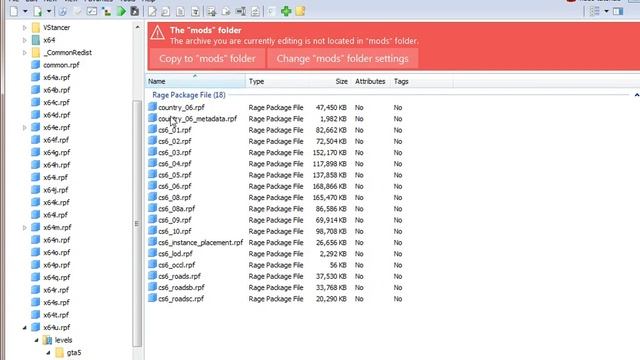Click the 168,866 KB size cell
Image resolution: width=640 pixels, height=360 pixels.
[329, 186]
